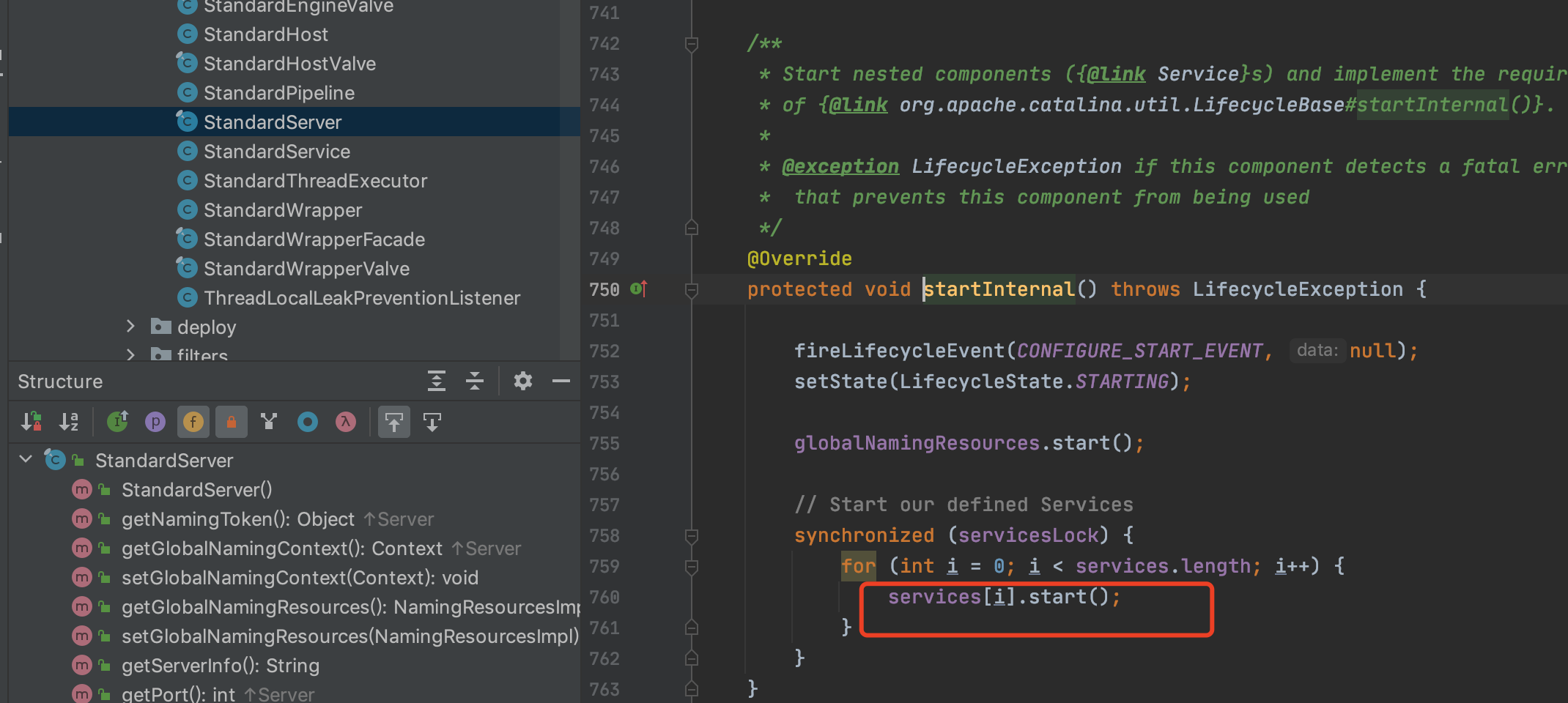Toggle autoscroll from source
This screenshot has height=703, width=1568.
point(432,422)
